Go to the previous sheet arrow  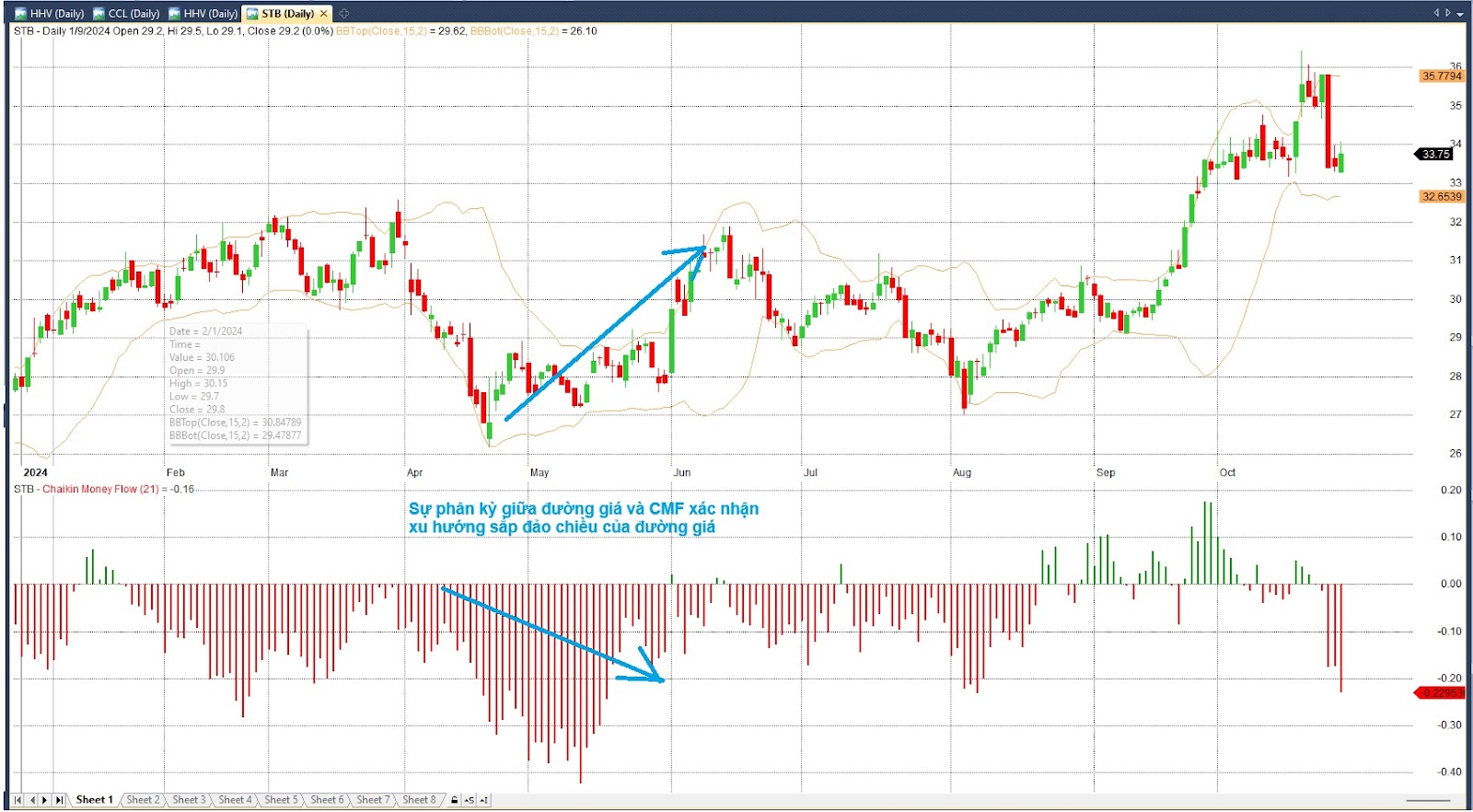(x=32, y=800)
